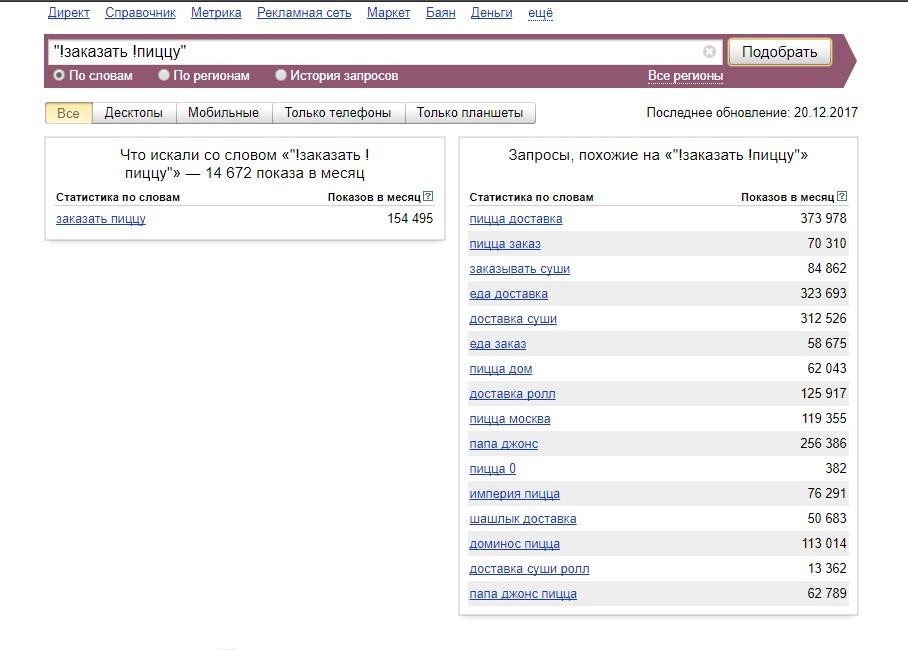Switch to the 'Десктопы' tab

(134, 113)
